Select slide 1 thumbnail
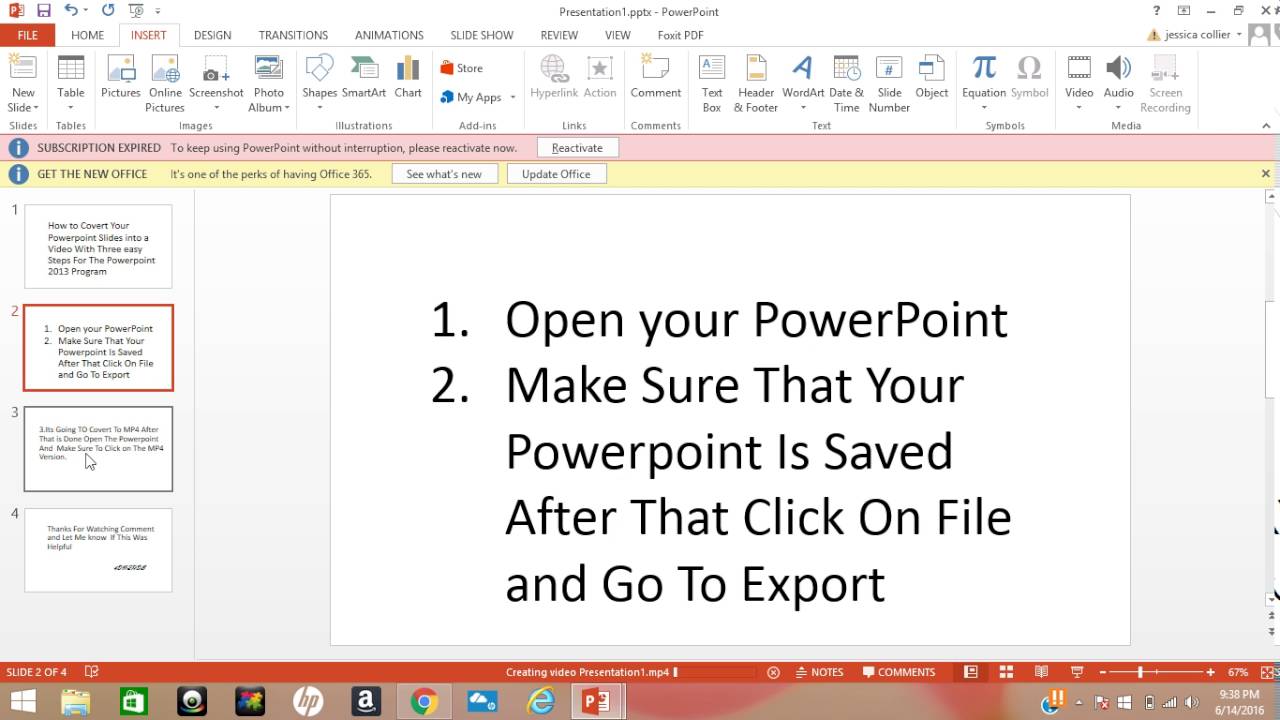1280x720 pixels. (98, 246)
